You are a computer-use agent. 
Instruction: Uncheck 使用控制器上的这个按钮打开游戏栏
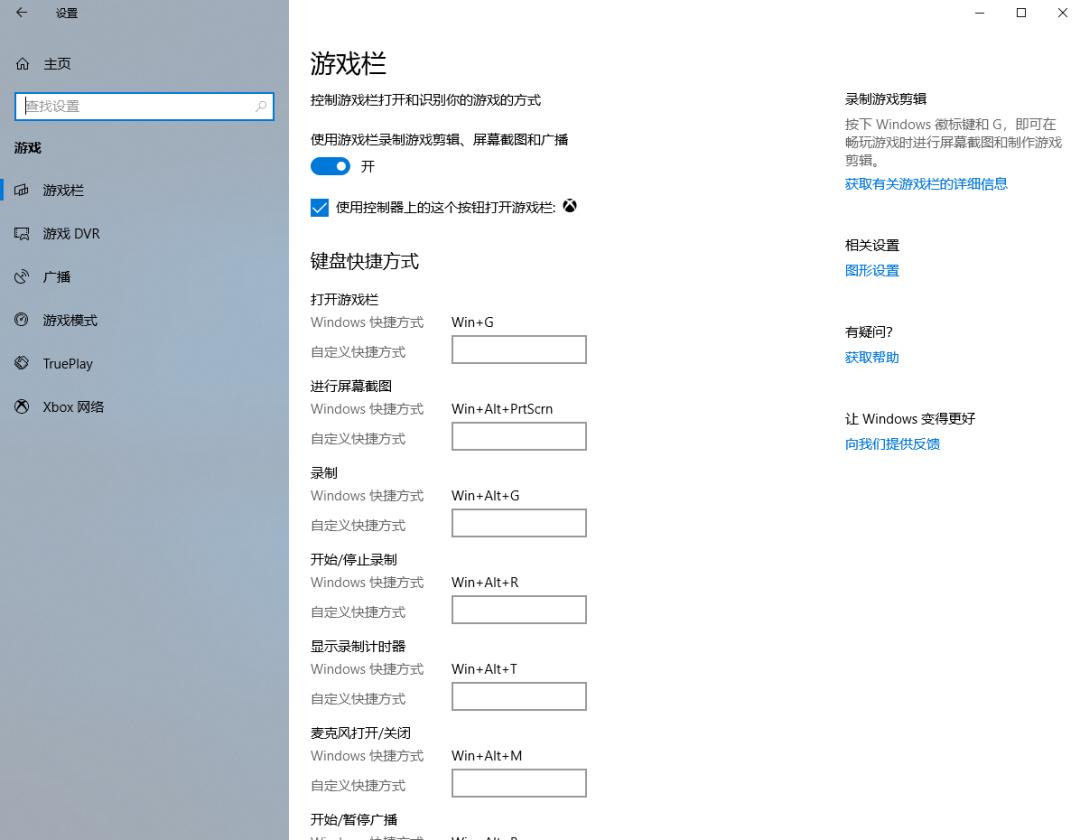point(320,207)
